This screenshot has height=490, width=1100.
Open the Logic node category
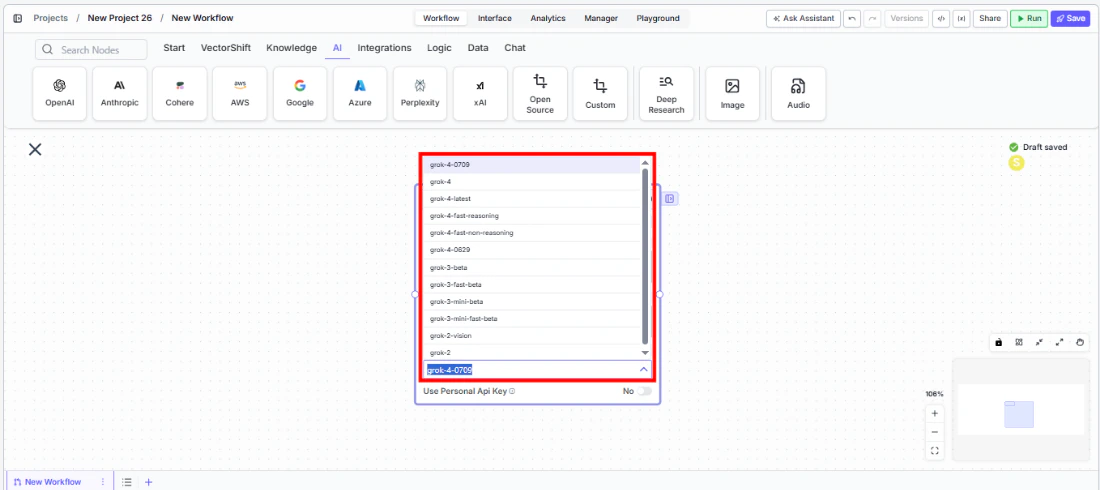(x=440, y=48)
